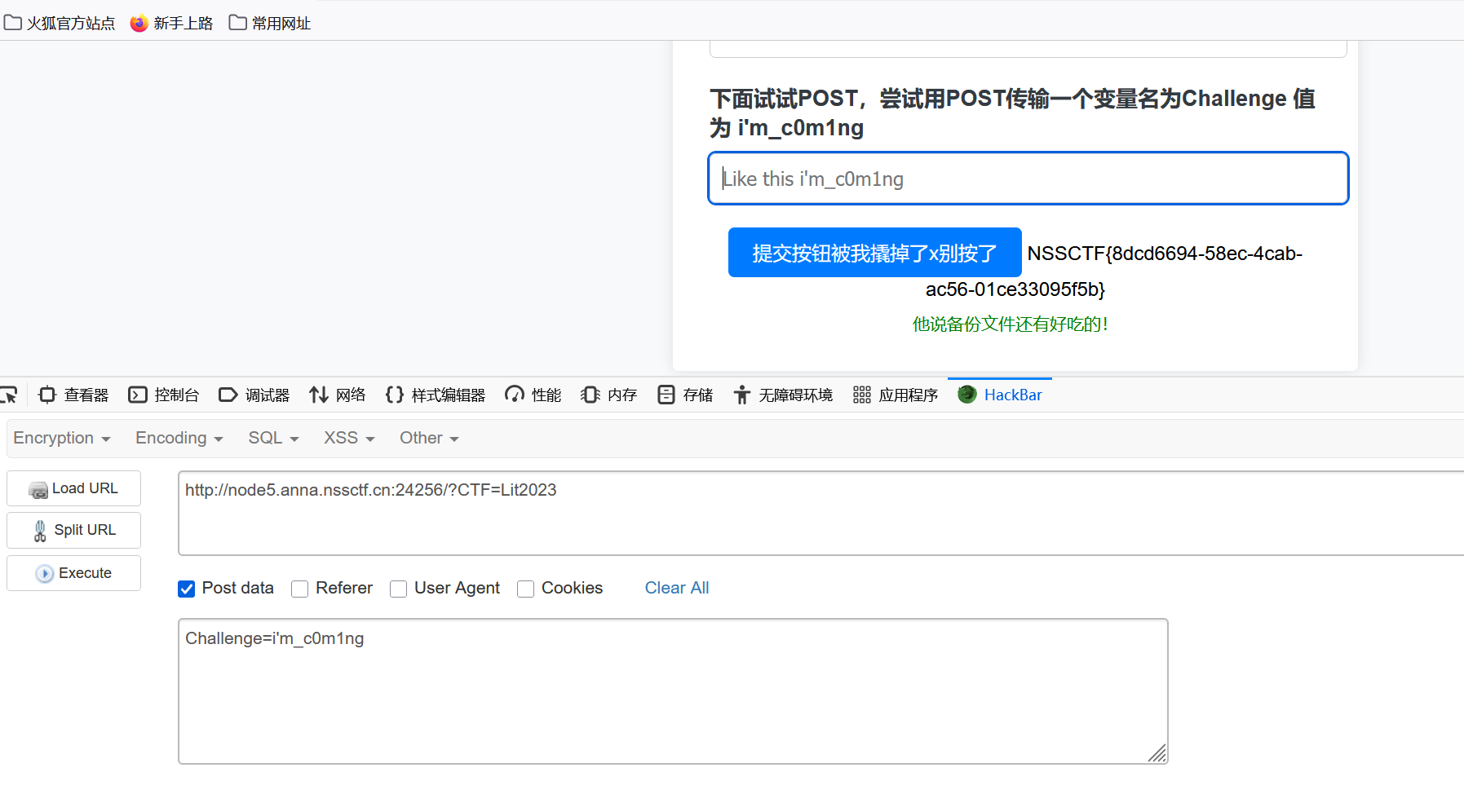
Task: Click the Execute button
Action: click(x=73, y=572)
